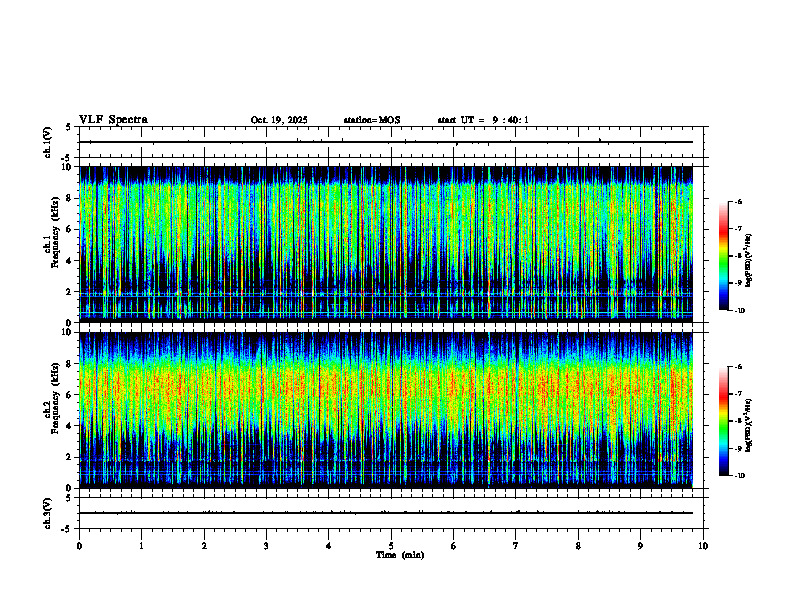Click the time axis tick label "5"
This screenshot has height=612, width=792.
(391, 546)
